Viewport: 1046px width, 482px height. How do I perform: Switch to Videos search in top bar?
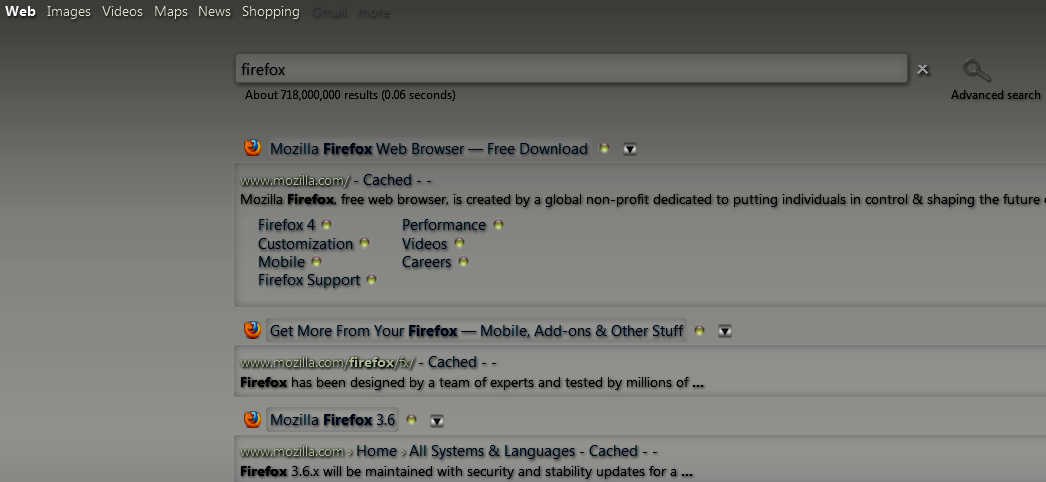click(x=122, y=11)
